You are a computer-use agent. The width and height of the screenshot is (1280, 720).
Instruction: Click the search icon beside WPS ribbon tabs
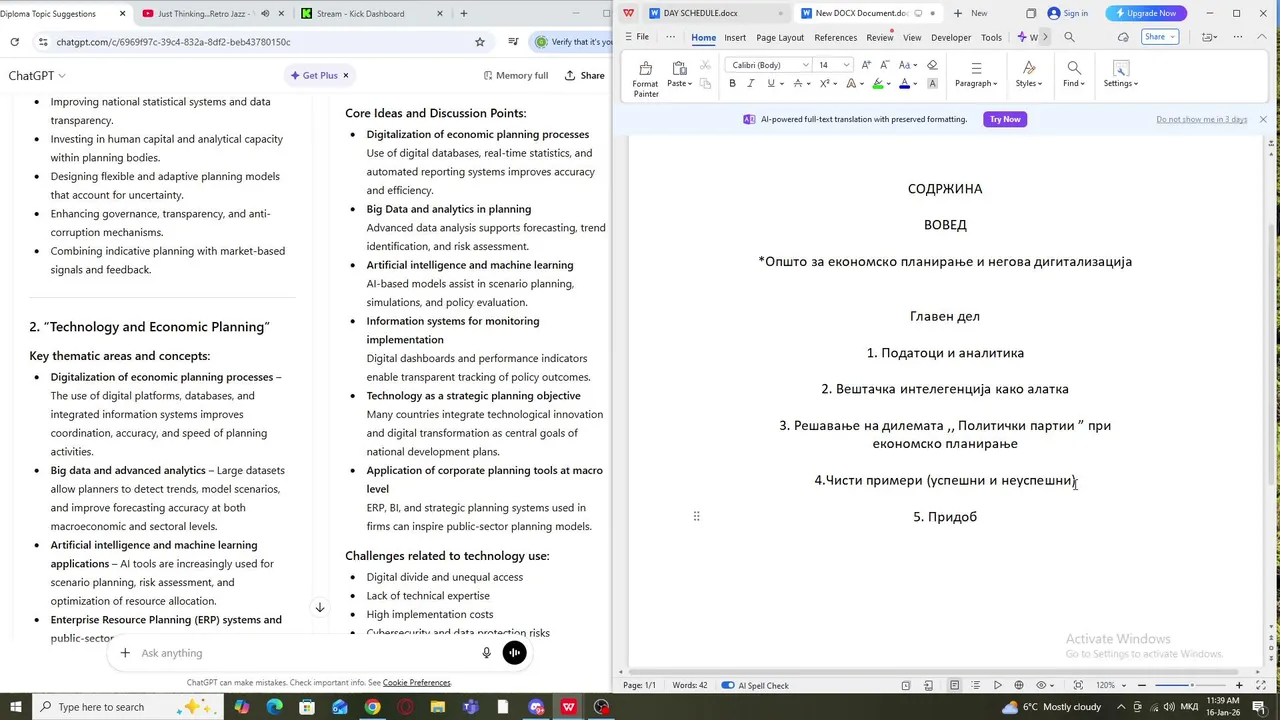click(1069, 37)
